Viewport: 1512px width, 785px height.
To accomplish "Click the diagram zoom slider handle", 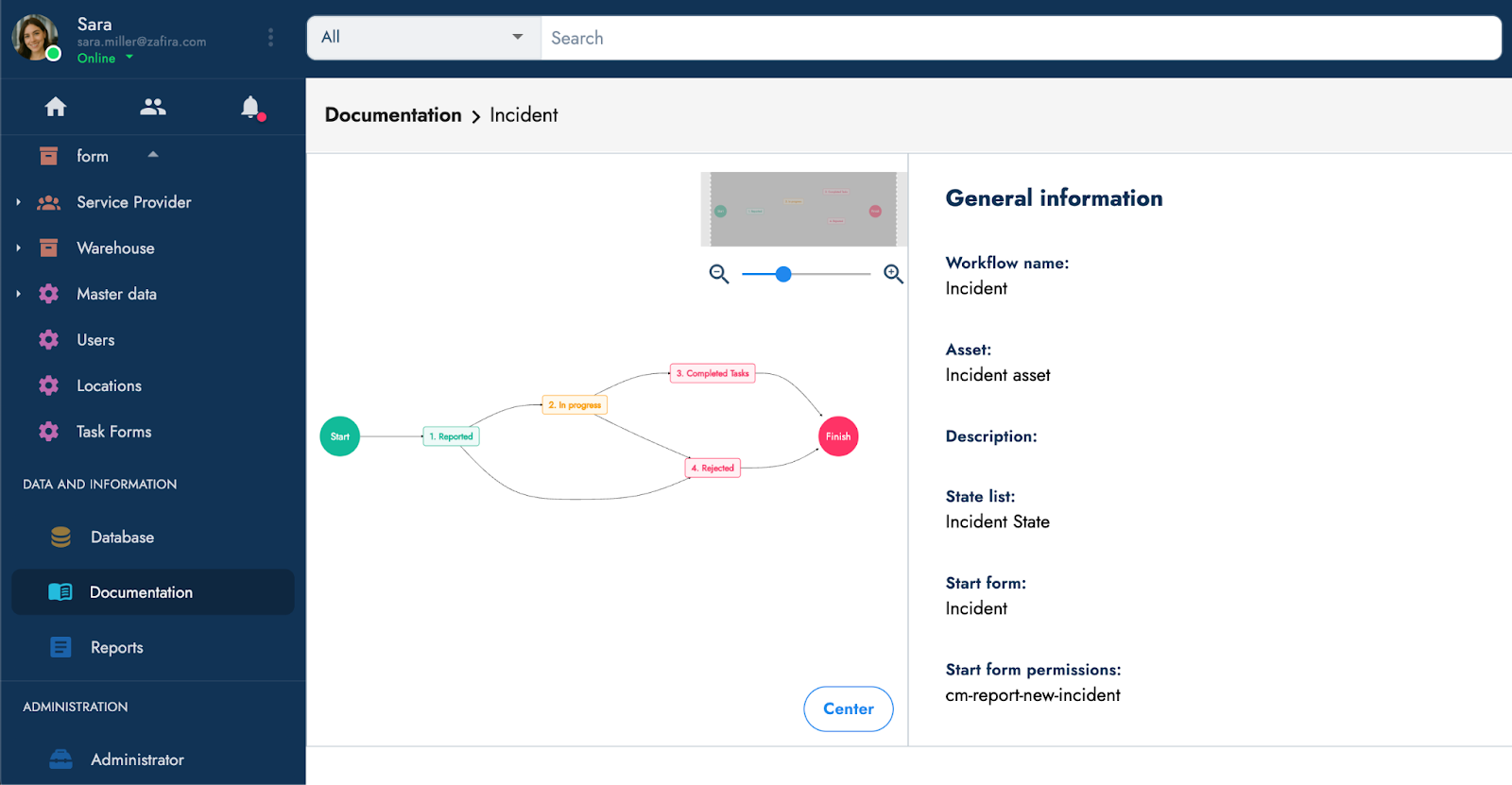I will click(x=783, y=274).
